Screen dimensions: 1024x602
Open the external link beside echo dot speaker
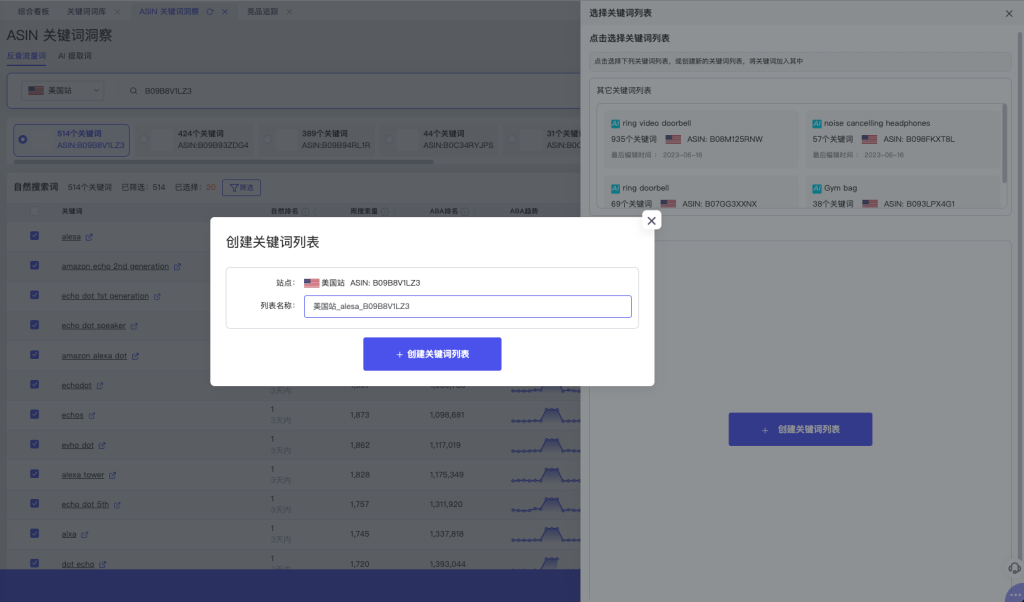point(134,326)
